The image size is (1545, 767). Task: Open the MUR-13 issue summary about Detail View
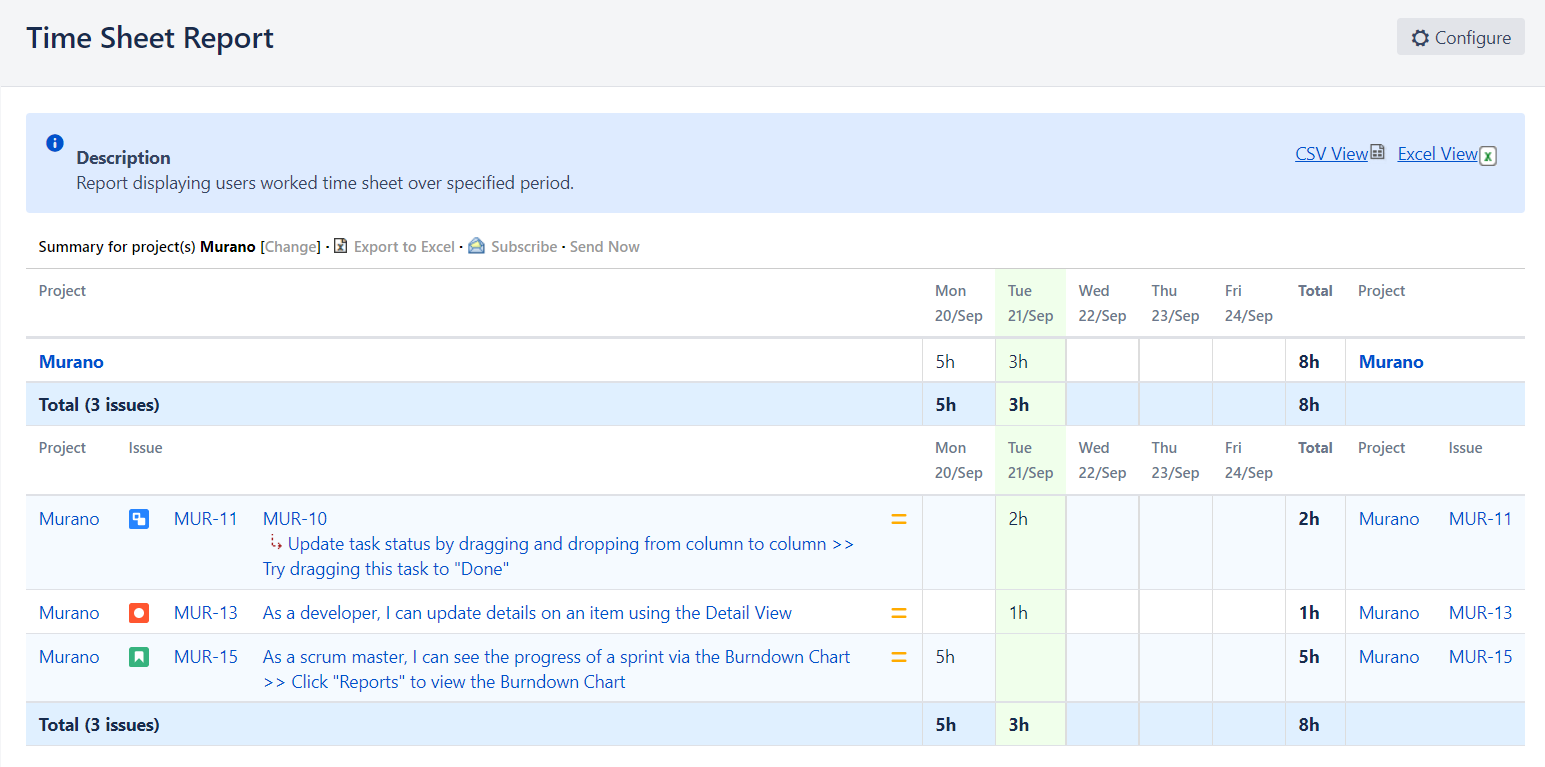527,613
